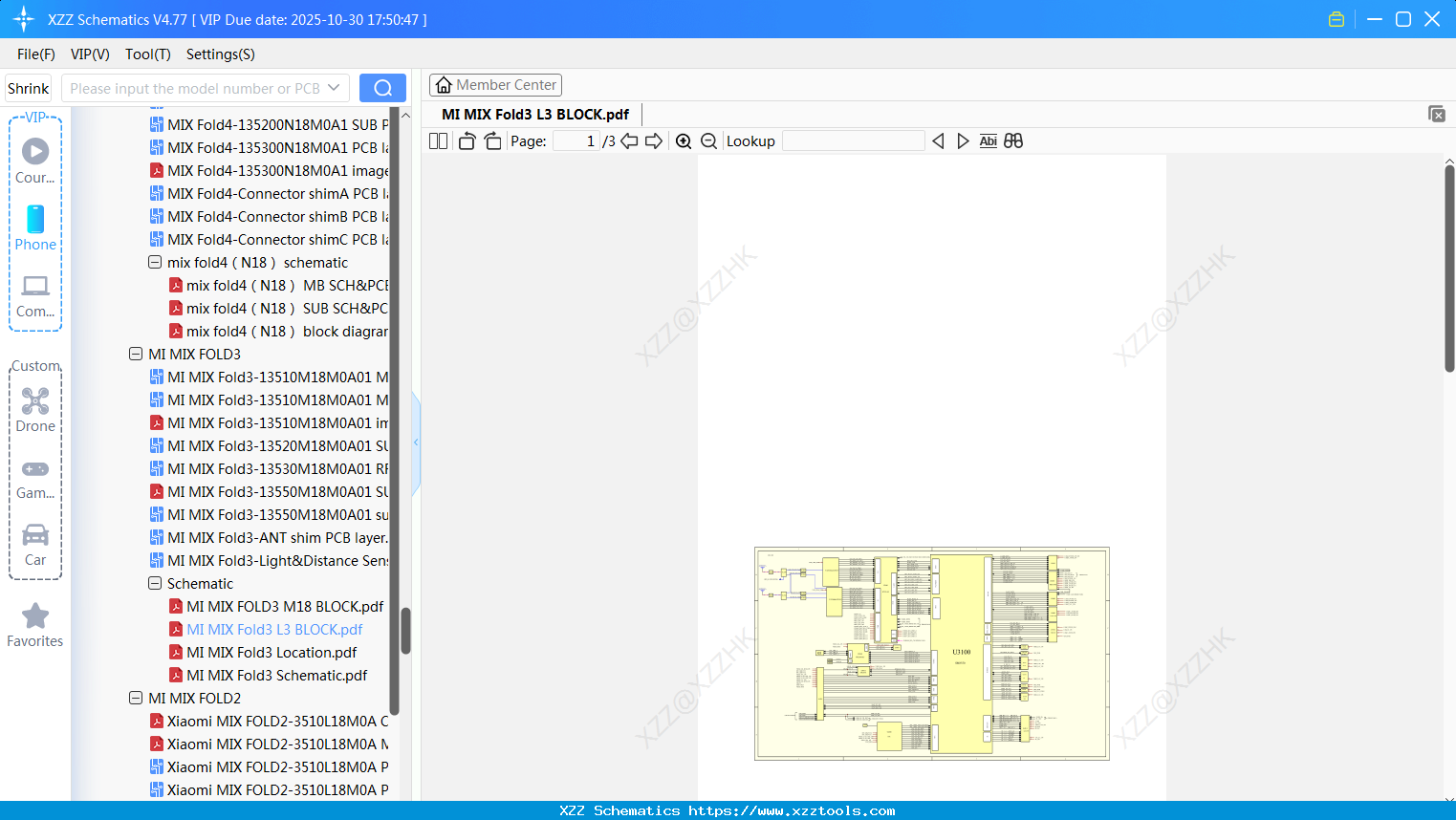1456x820 pixels.
Task: Open the Car category
Action: click(x=35, y=545)
